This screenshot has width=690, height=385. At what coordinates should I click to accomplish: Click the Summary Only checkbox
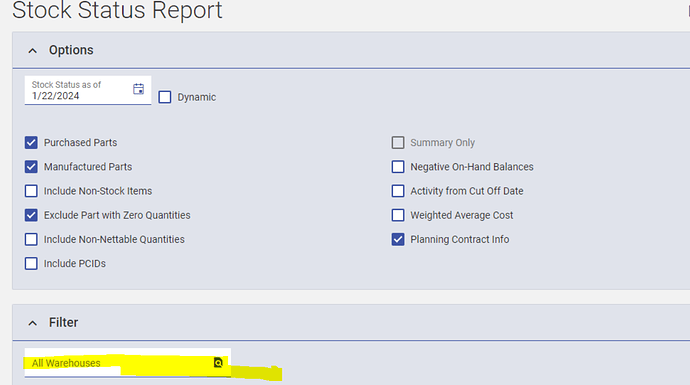(398, 143)
